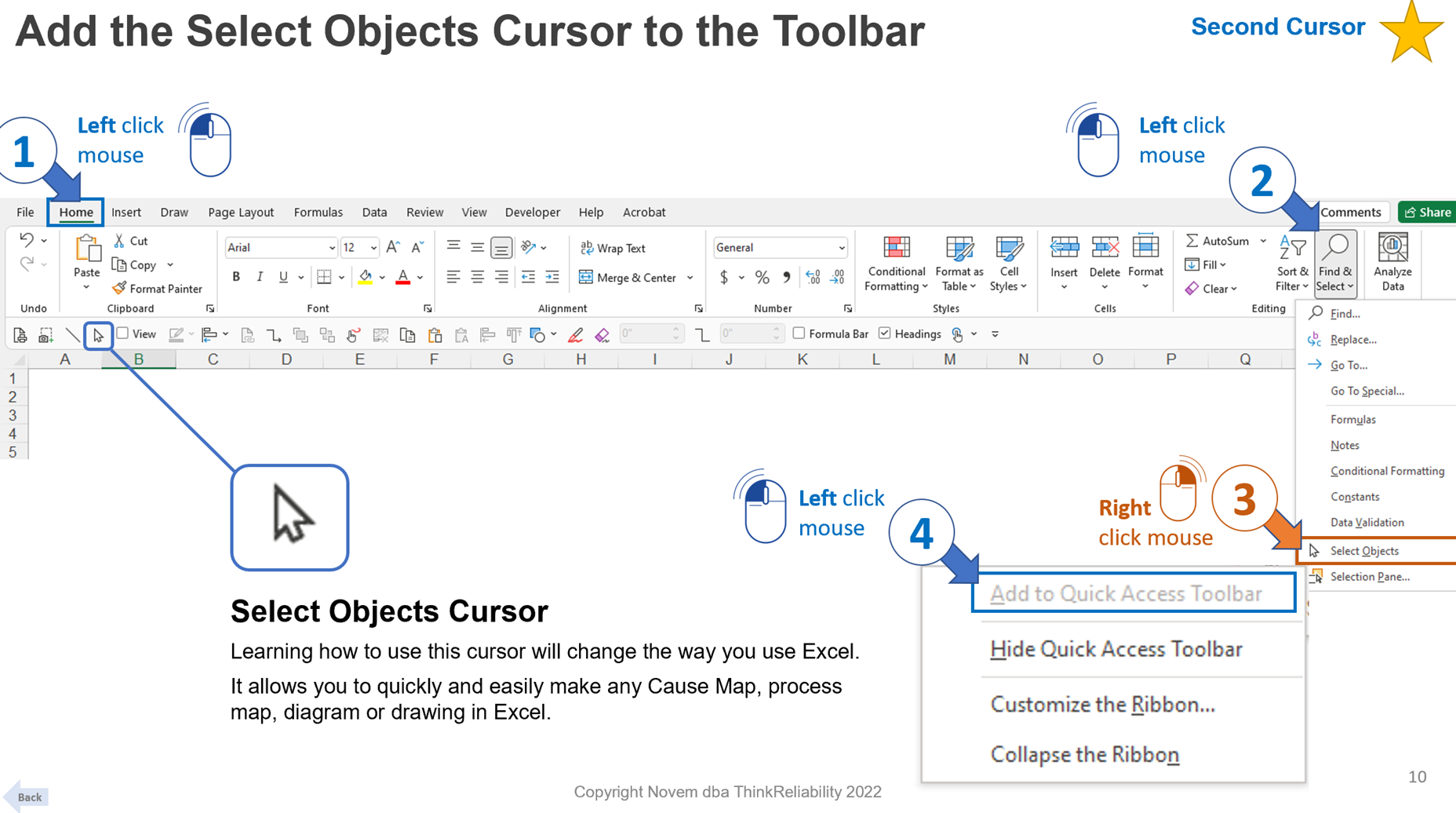1456x813 pixels.
Task: Select column D header
Action: (286, 359)
